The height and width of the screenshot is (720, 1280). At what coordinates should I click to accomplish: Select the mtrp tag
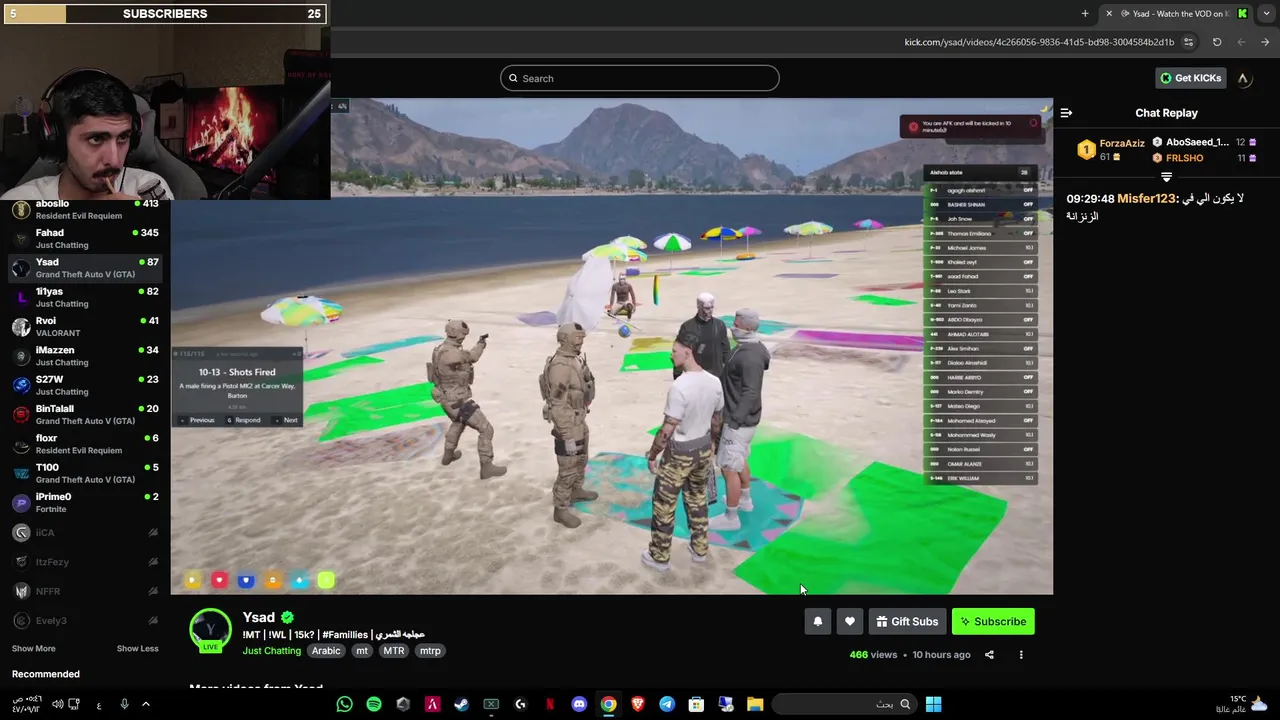pyautogui.click(x=430, y=651)
